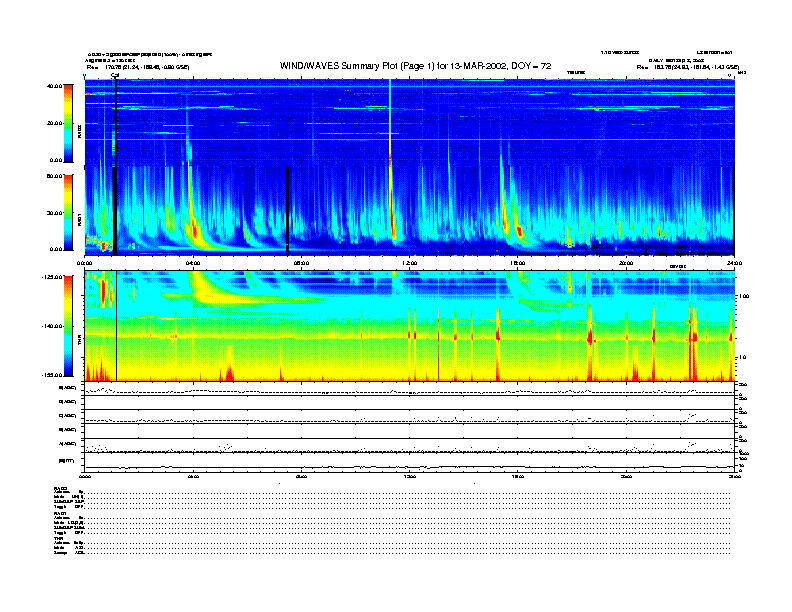Screen dimensions: 792x612
Task: Click the 16:00 label under RAD1 spectrogram
Action: (518, 263)
